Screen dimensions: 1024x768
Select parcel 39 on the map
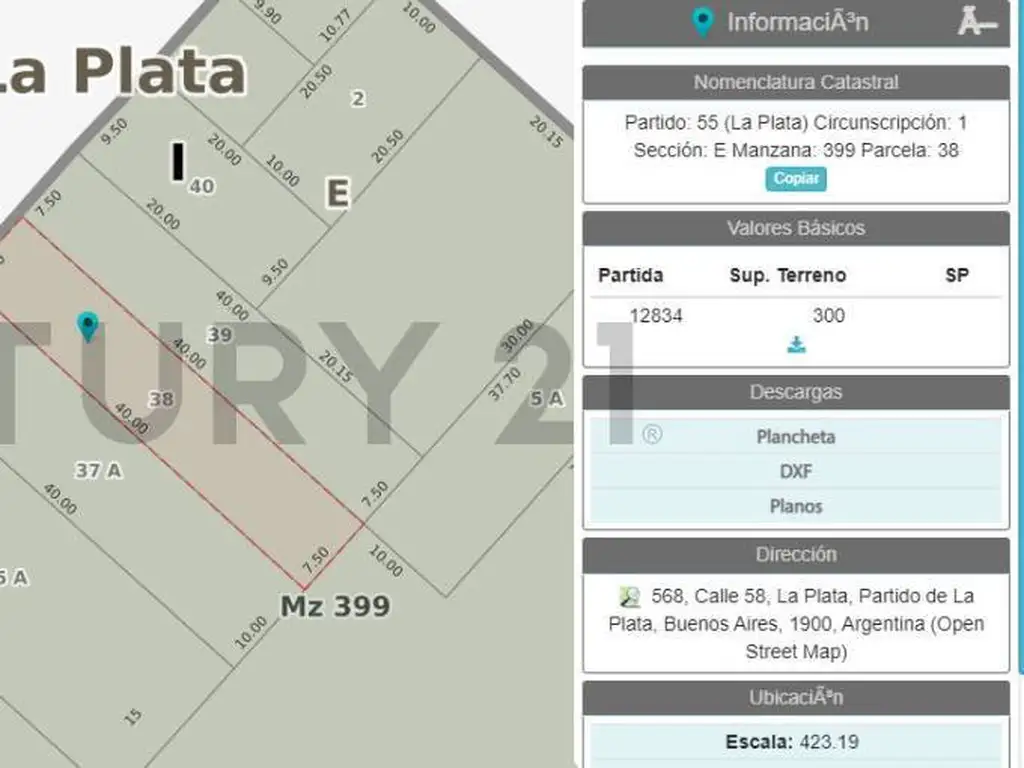(x=219, y=335)
